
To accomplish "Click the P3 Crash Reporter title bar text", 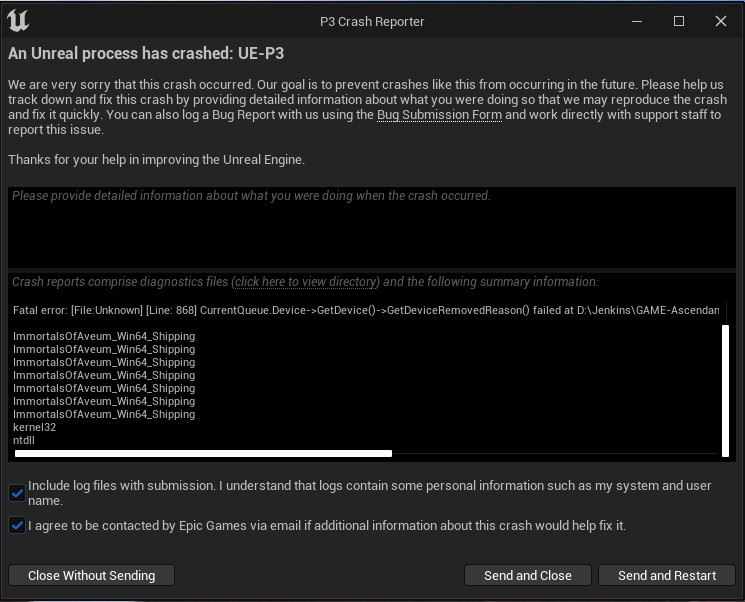I will click(x=372, y=21).
